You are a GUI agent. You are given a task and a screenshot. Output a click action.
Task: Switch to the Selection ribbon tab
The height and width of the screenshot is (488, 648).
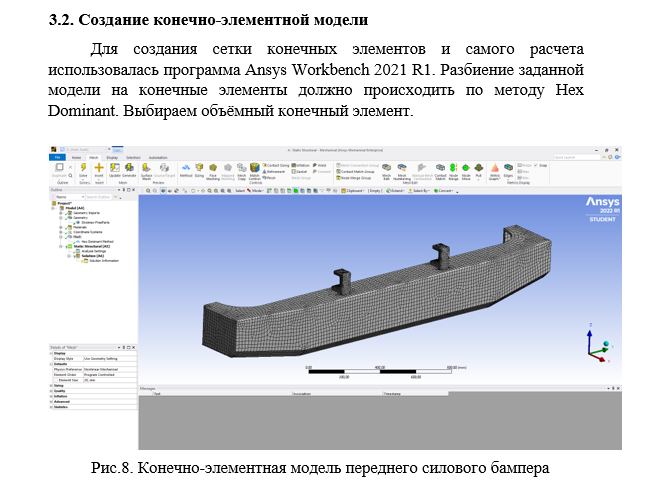(x=133, y=157)
